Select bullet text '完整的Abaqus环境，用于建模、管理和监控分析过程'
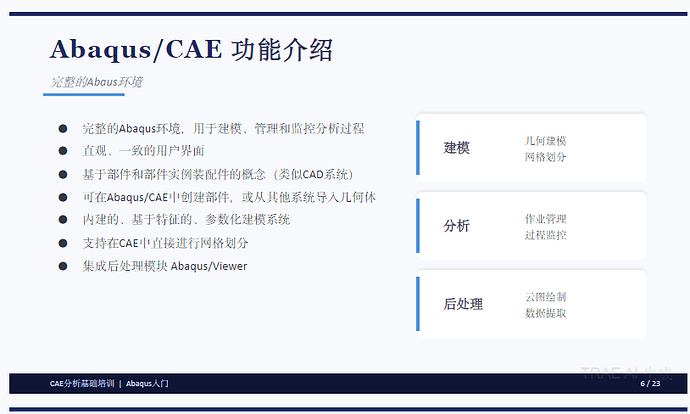The height and width of the screenshot is (414, 690). click(224, 128)
